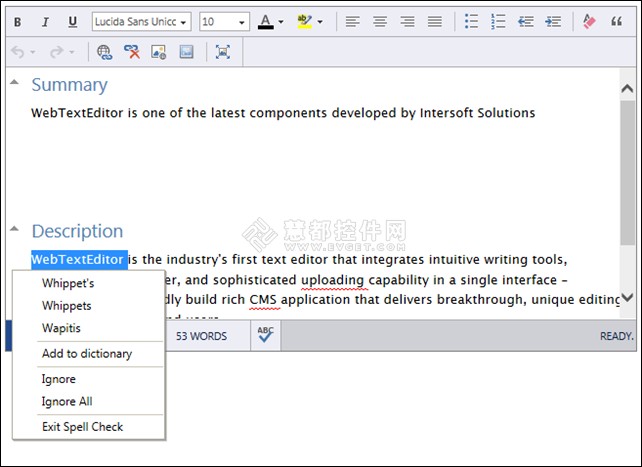This screenshot has width=642, height=467.
Task: Insert a numbered list
Action: (x=498, y=22)
